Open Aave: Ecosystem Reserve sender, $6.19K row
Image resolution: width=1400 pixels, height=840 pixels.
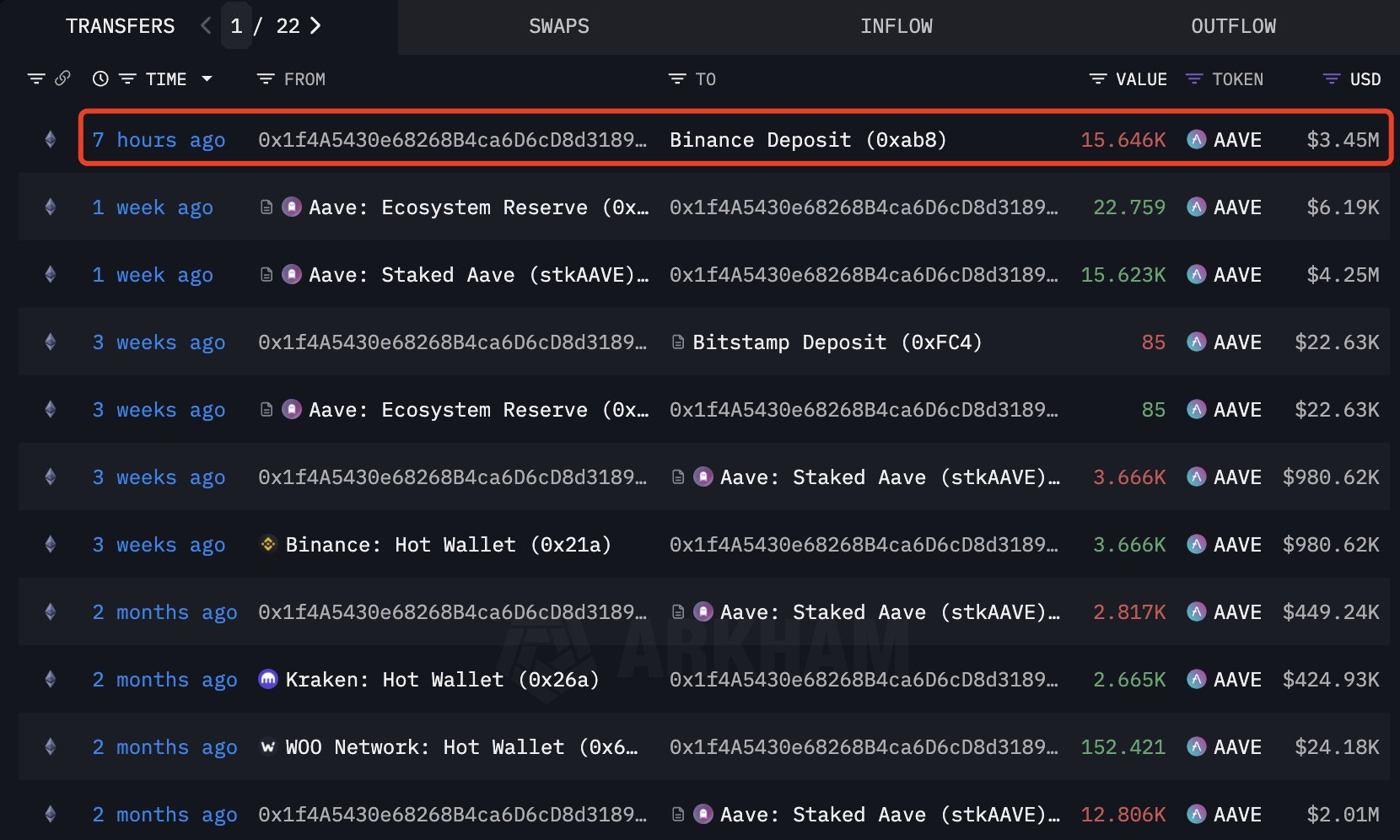(479, 207)
